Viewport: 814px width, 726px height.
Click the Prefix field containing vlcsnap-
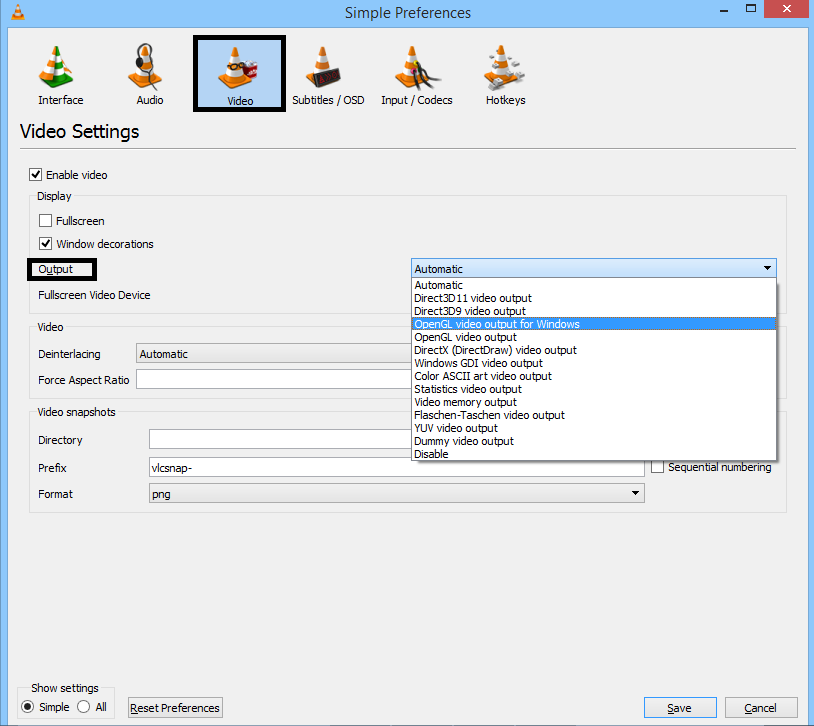point(397,467)
